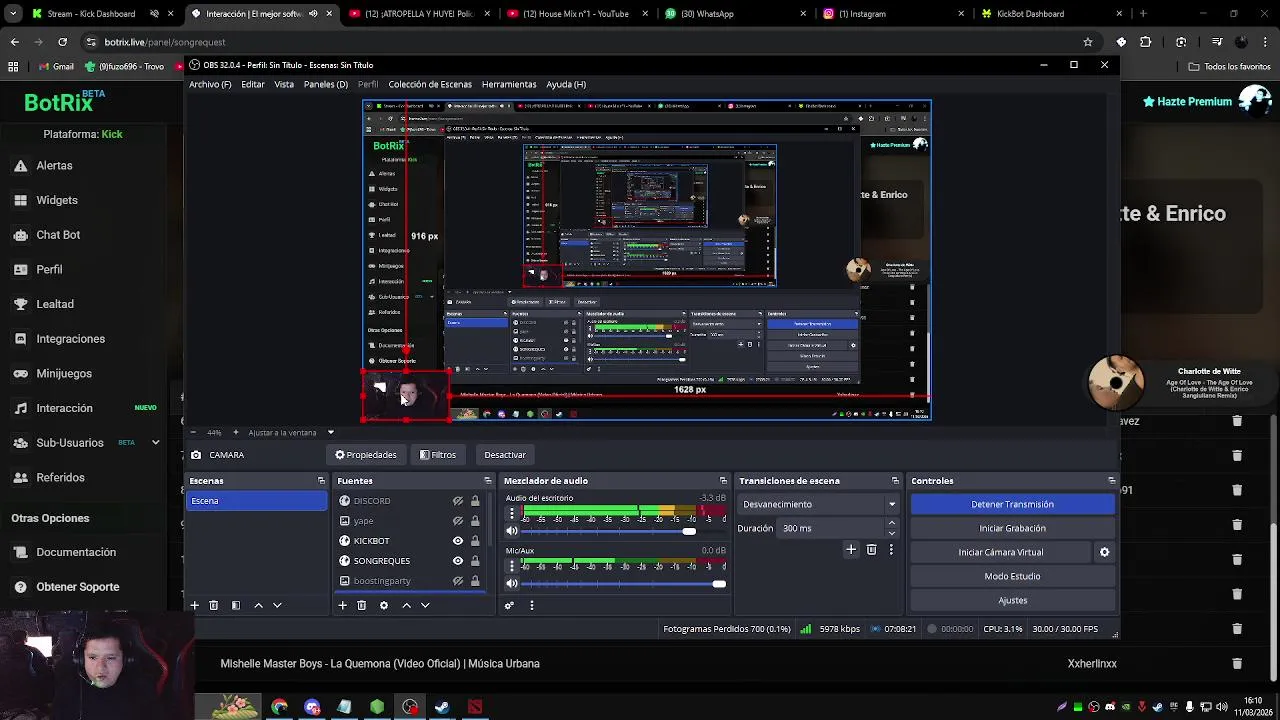Undock the Escenas panel with its float icon
Image resolution: width=1280 pixels, height=720 pixels.
(x=321, y=481)
